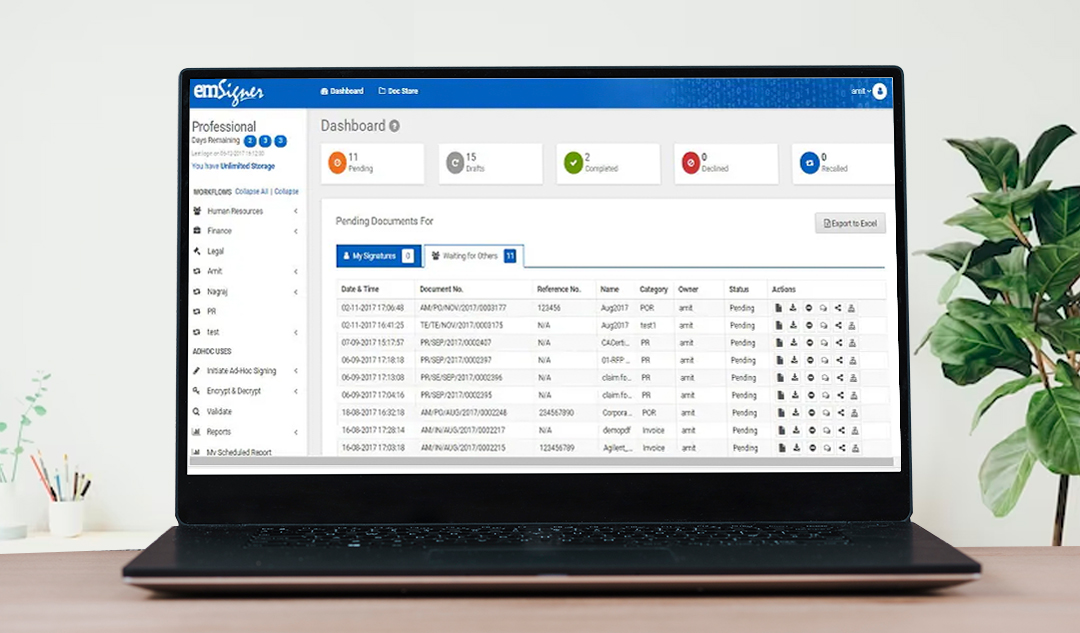Screen dimensions: 1080x633
Task: Click the Export to Excel button
Action: pyautogui.click(x=850, y=223)
